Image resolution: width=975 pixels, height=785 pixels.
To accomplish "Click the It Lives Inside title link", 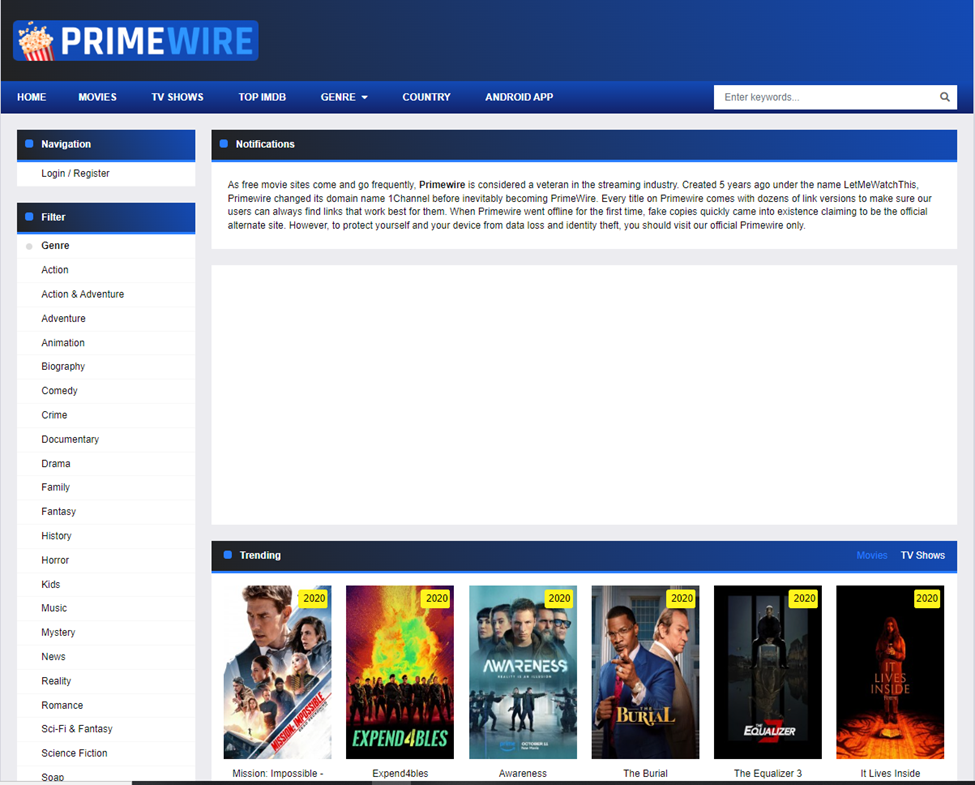I will pyautogui.click(x=890, y=773).
